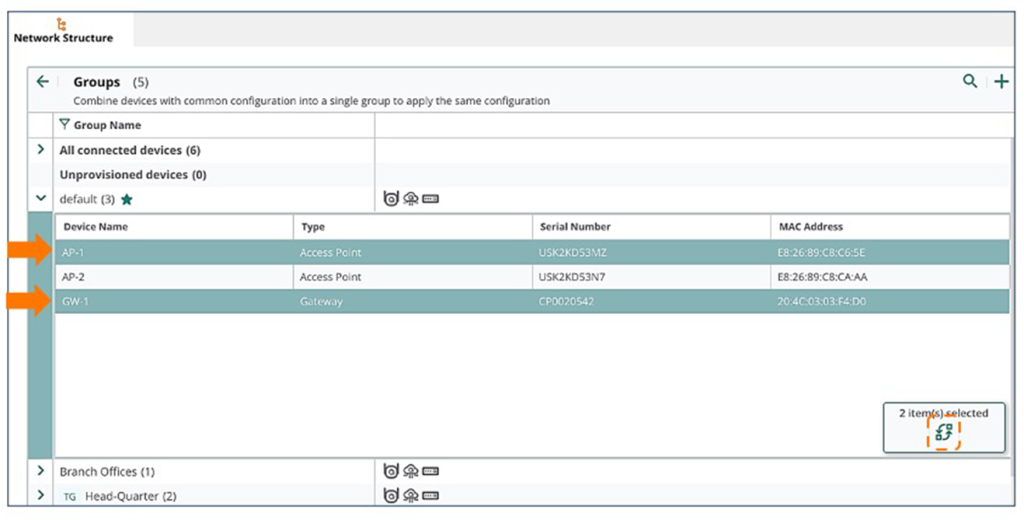Click the Unprovisioned devices group
Screen dimensions: 1024x520
tap(132, 175)
